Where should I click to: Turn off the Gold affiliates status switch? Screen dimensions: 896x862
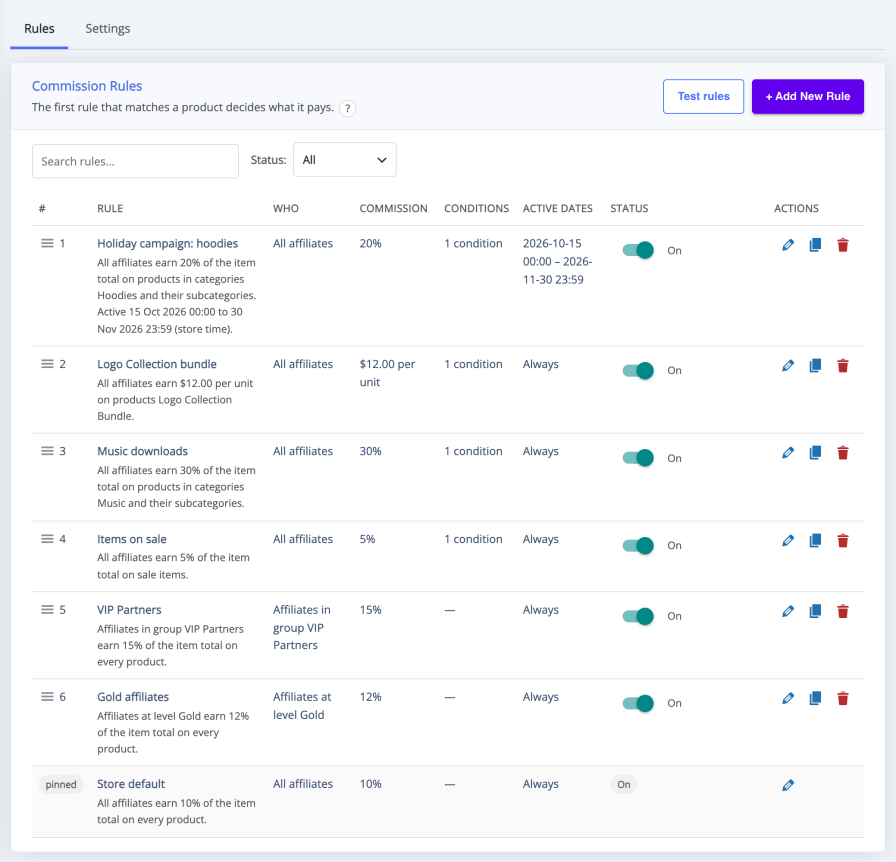(638, 703)
